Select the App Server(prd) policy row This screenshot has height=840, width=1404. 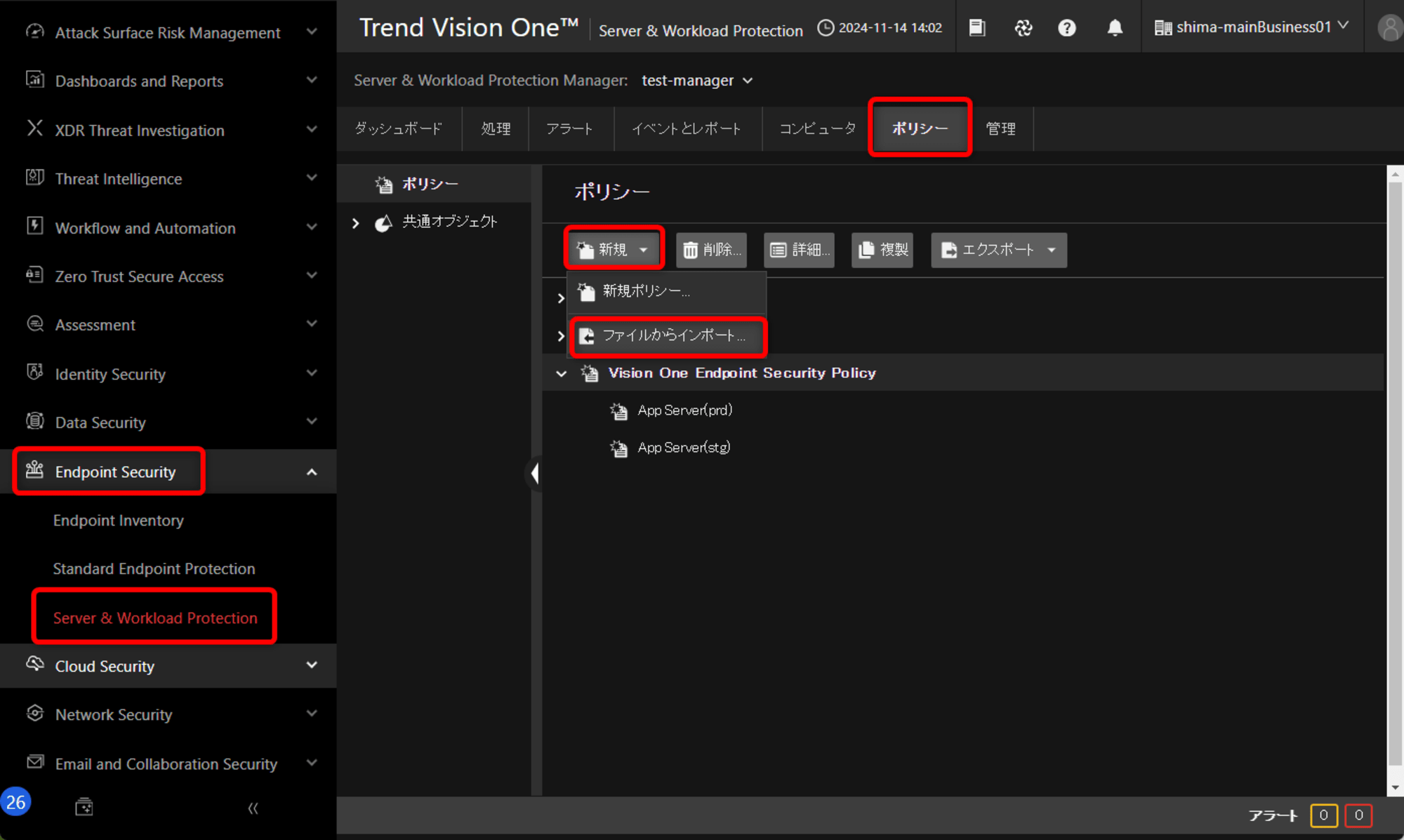(684, 411)
